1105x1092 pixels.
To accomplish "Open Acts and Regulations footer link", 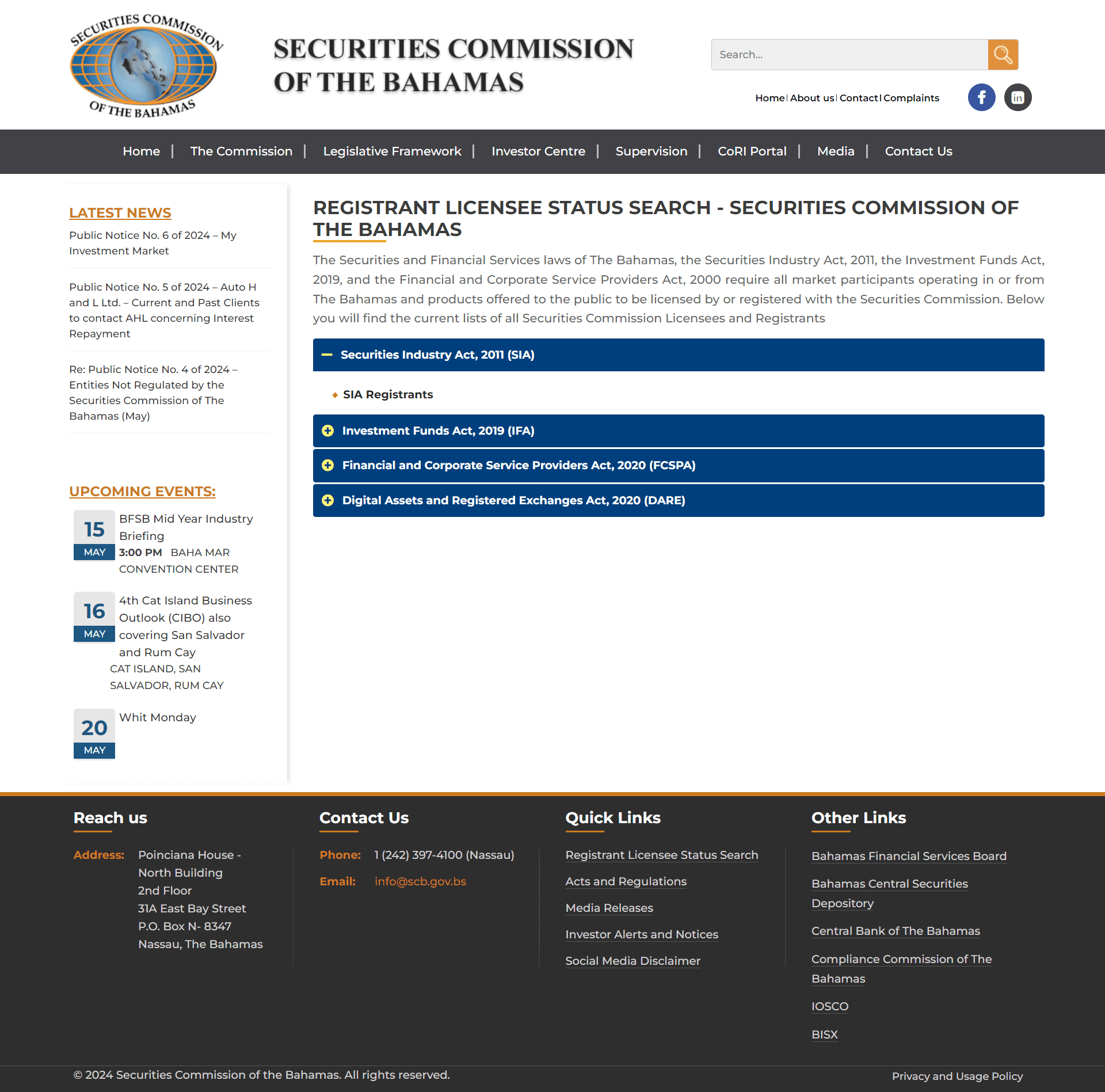I will coord(626,881).
